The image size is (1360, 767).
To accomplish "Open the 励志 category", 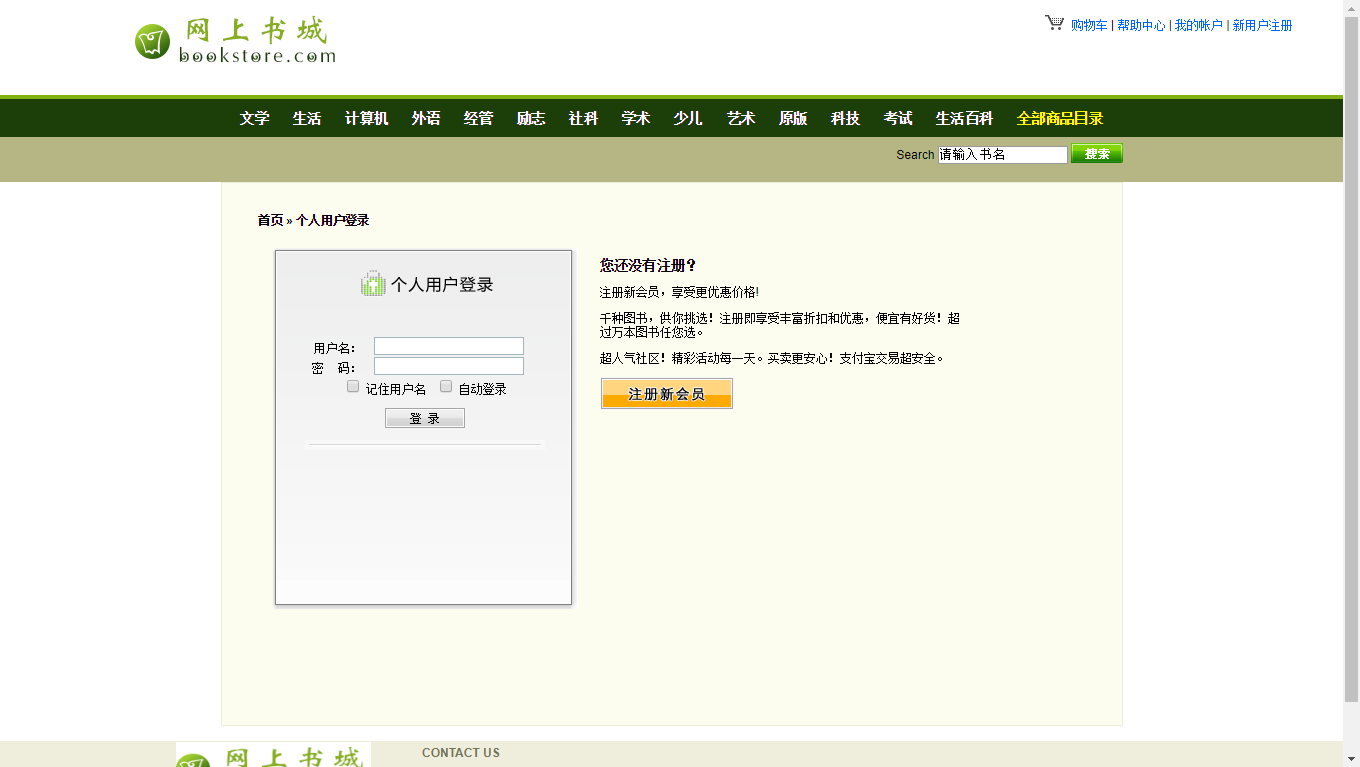I will click(531, 118).
